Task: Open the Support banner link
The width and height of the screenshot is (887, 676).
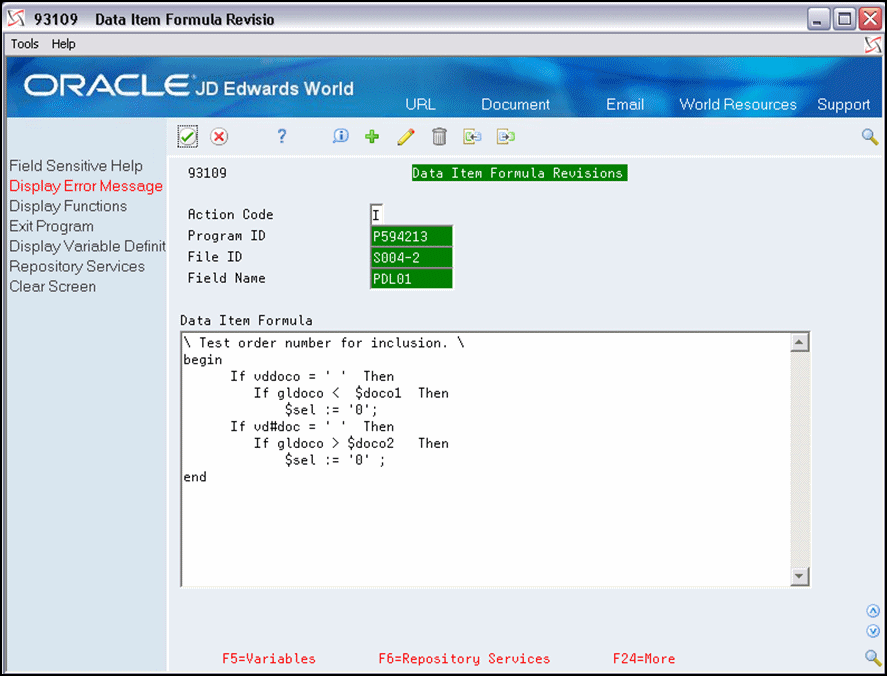Action: tap(843, 105)
